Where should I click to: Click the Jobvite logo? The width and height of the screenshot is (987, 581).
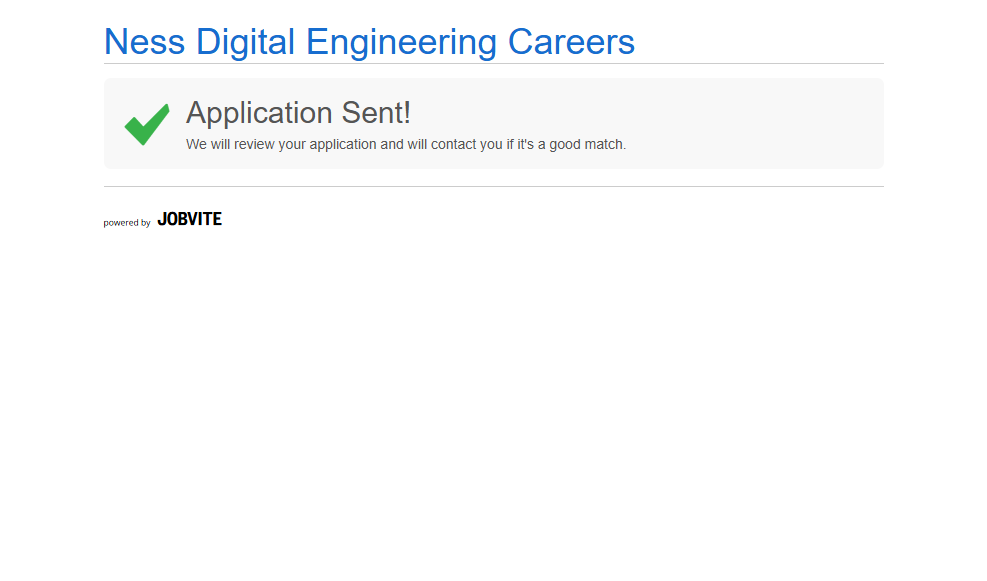click(x=189, y=219)
